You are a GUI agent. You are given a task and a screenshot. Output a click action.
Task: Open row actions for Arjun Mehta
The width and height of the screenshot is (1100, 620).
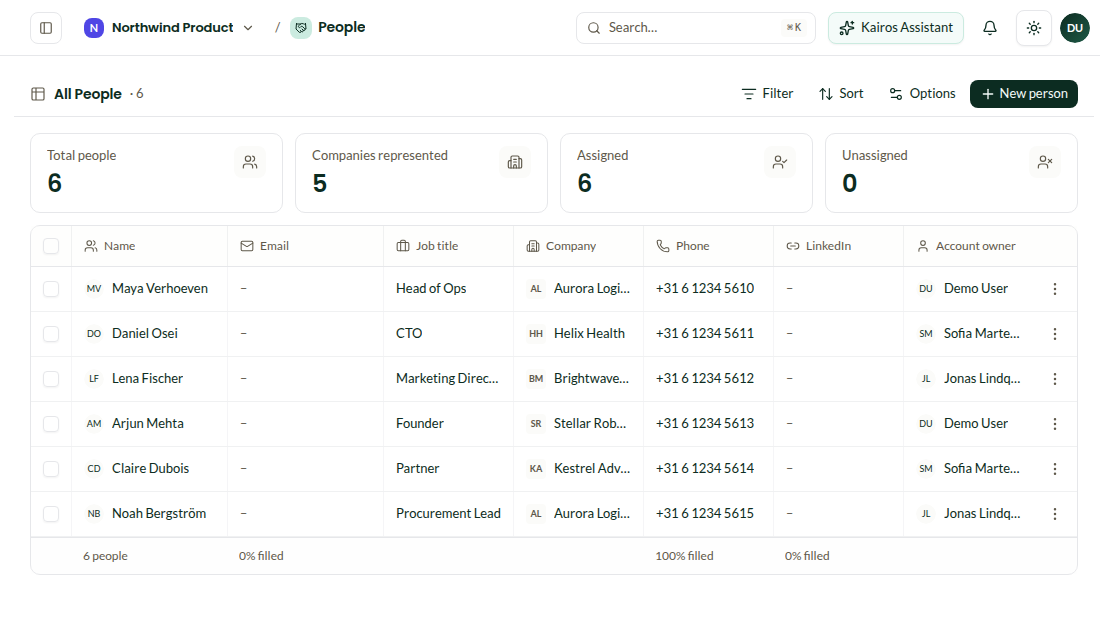[1054, 424]
